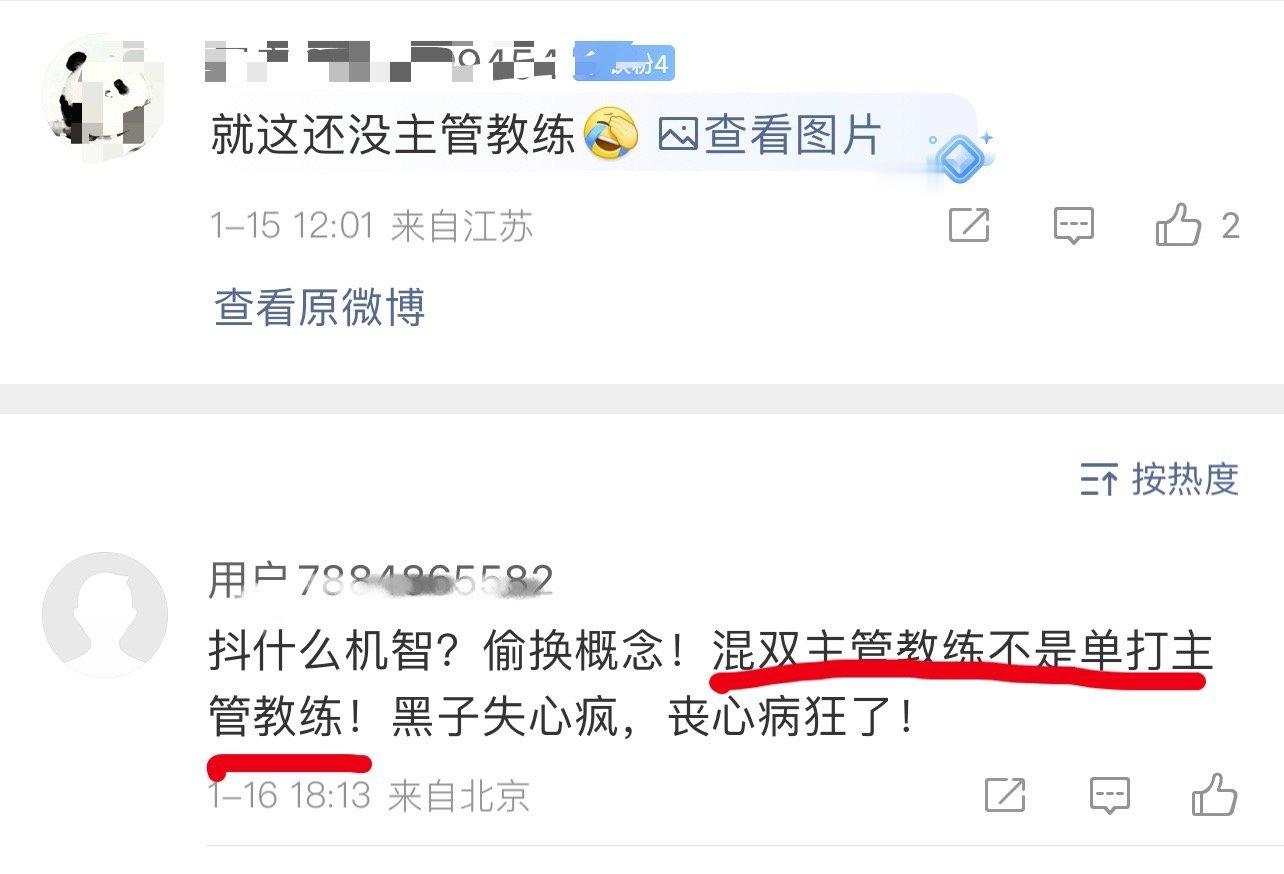Open the default gray avatar profile
1284x874 pixels.
[105, 615]
